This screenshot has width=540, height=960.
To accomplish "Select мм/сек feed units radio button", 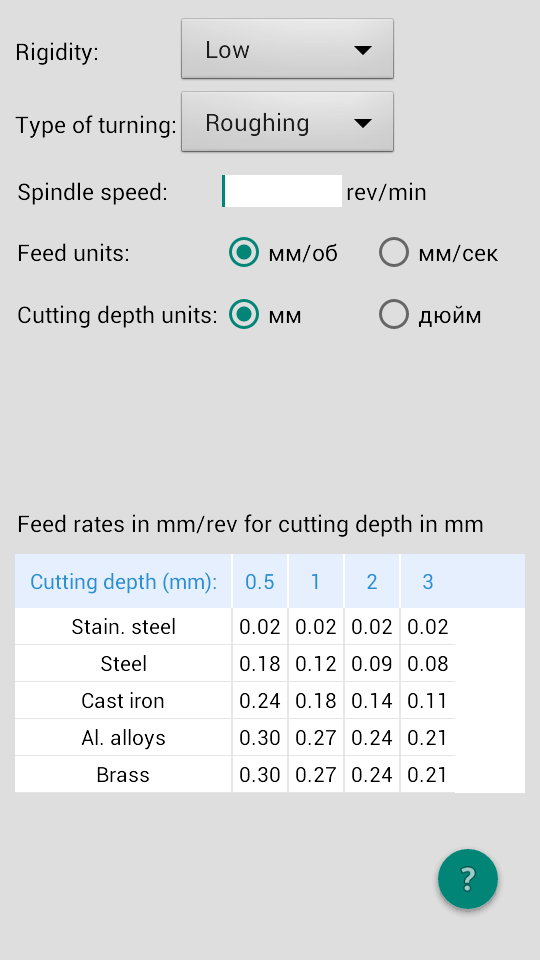I will coord(438,253).
